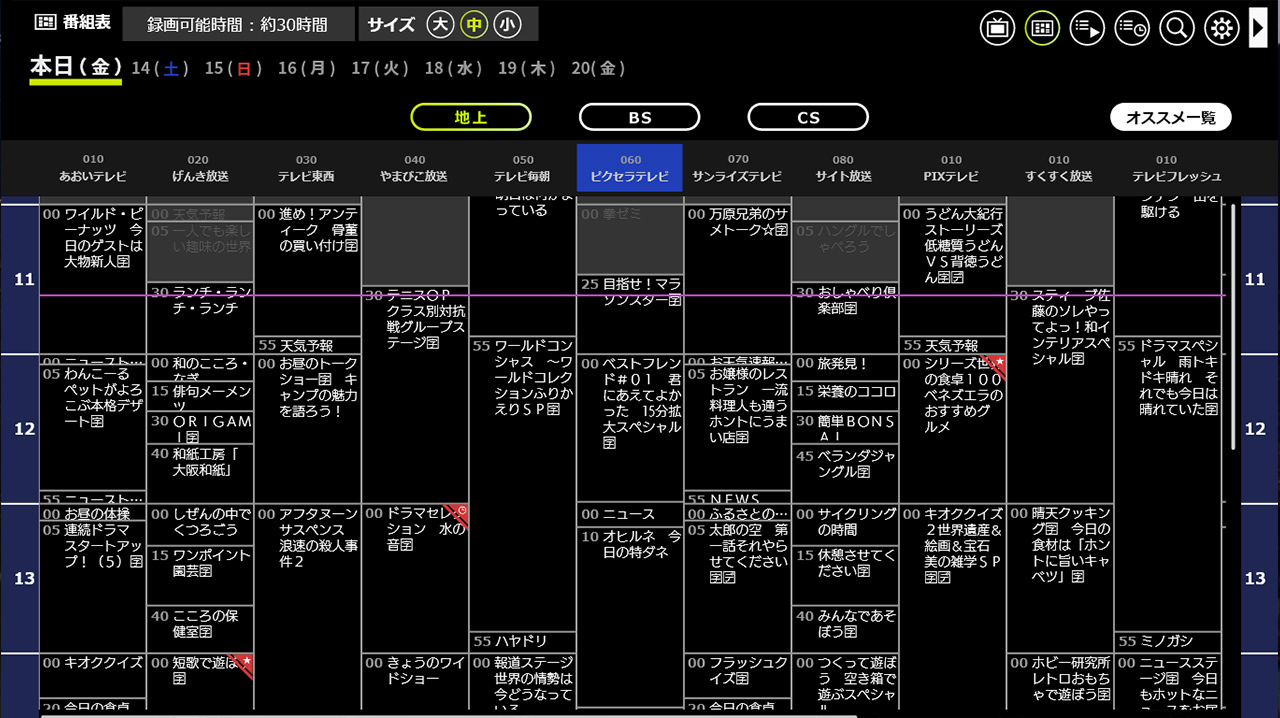
Task: Select the テレビフレッシュ channel header
Action: pyautogui.click(x=1167, y=168)
